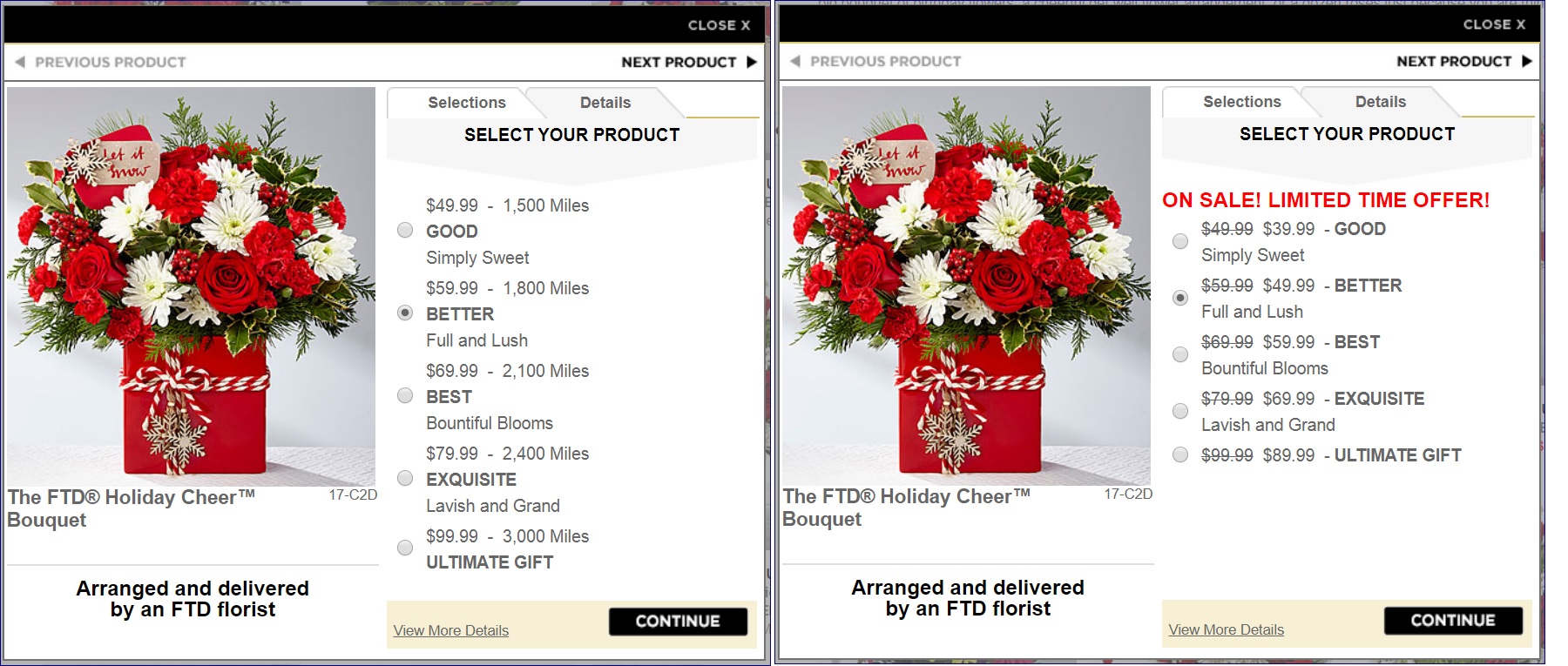Switch to the Details tab in left panel
Image resolution: width=1568 pixels, height=666 pixels.
click(605, 103)
